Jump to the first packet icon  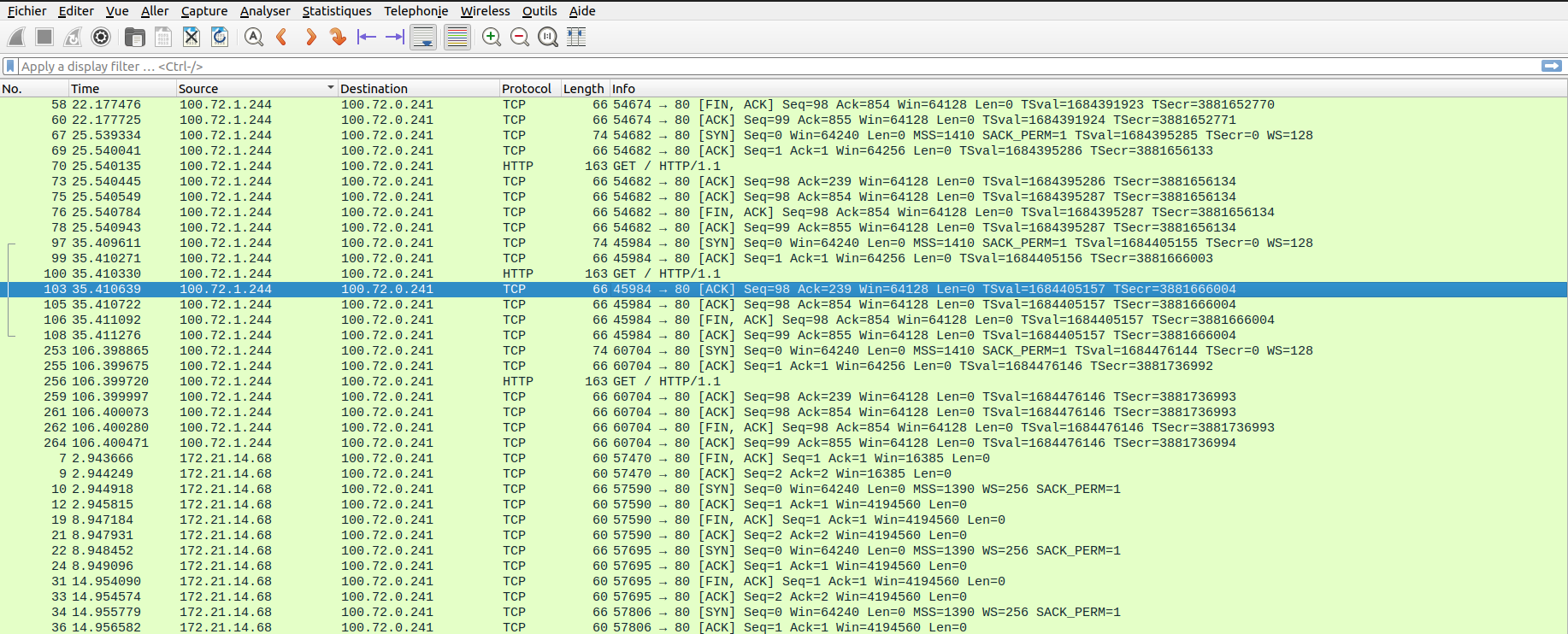pyautogui.click(x=367, y=37)
